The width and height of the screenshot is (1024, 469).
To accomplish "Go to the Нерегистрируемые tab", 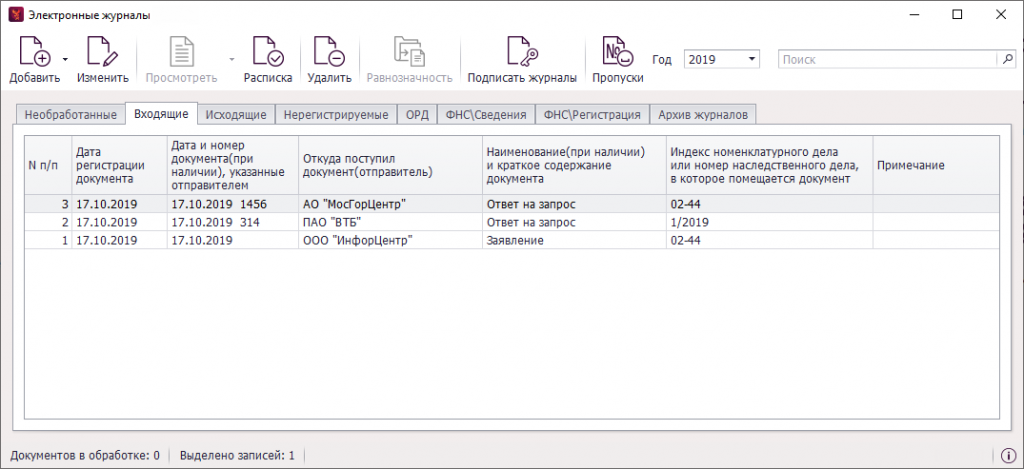I will point(336,115).
